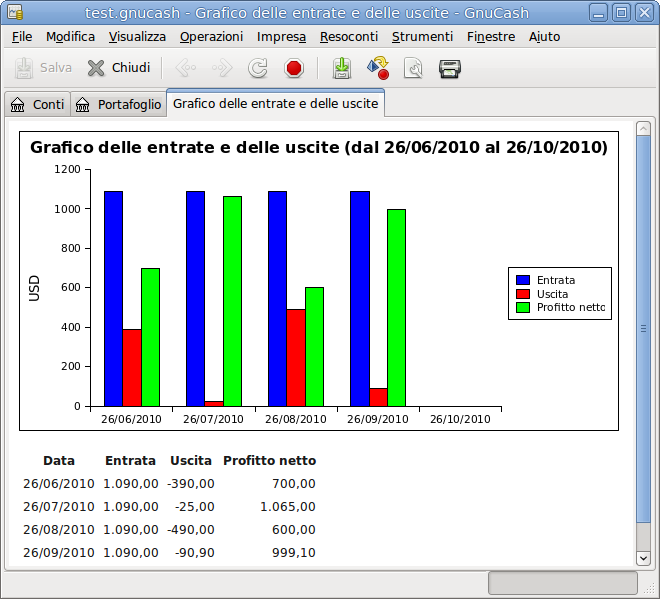Click the vertical scrollbar down arrow
The height and width of the screenshot is (599, 660).
click(643, 558)
